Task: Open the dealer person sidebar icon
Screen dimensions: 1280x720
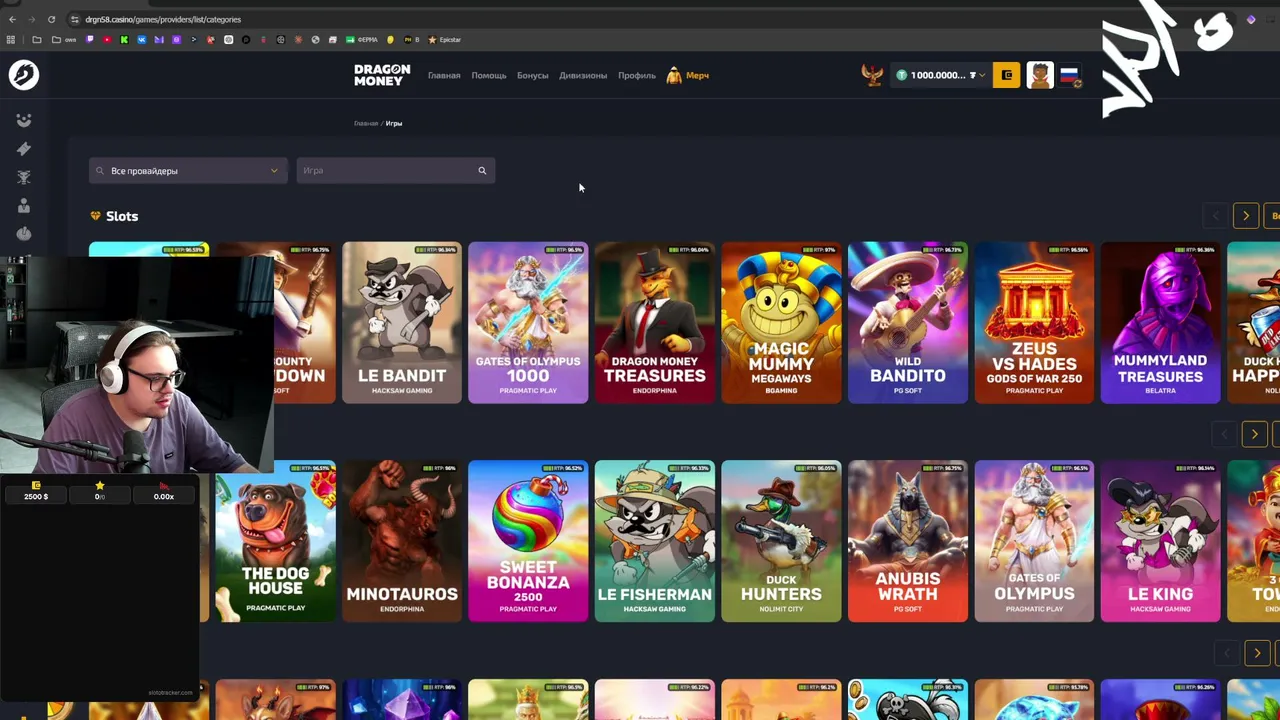Action: 24,205
